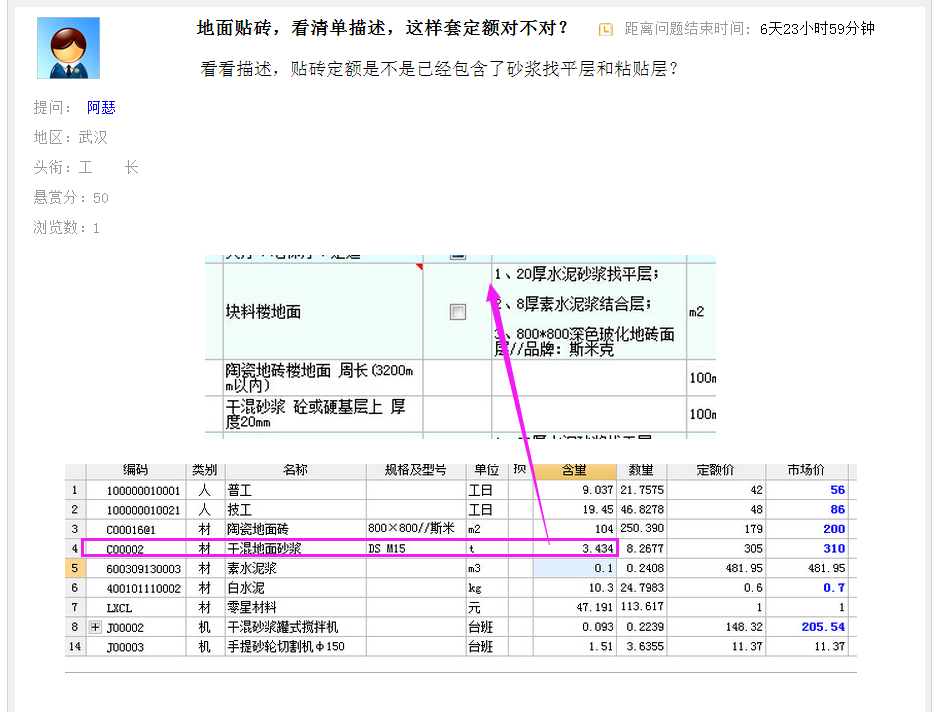Select the highlighted 含量 cell 0.1
Image resolution: width=942 pixels, height=712 pixels.
click(x=574, y=568)
